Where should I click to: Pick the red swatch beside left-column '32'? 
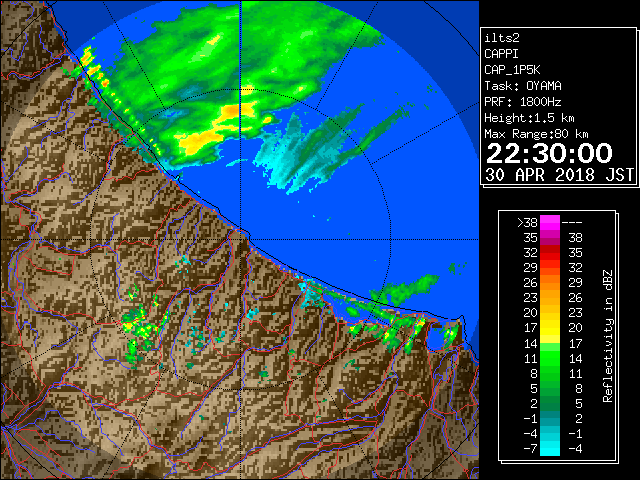pos(550,253)
